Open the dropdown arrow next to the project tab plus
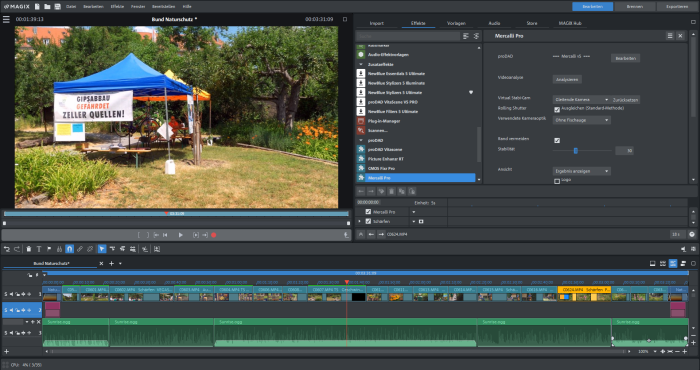This screenshot has width=700, height=370. (120, 264)
